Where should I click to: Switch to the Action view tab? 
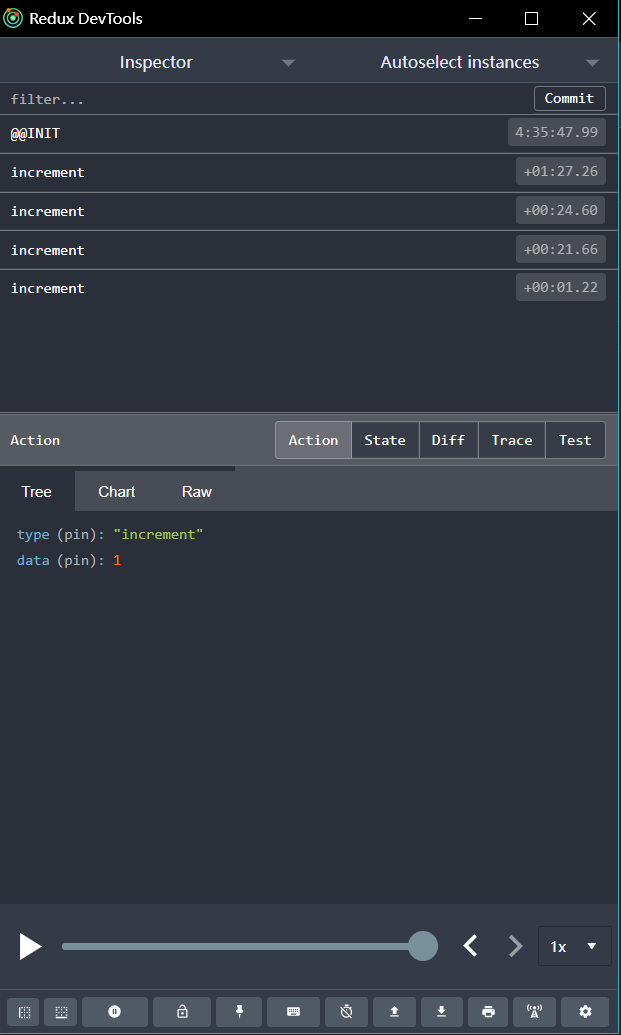click(x=313, y=440)
